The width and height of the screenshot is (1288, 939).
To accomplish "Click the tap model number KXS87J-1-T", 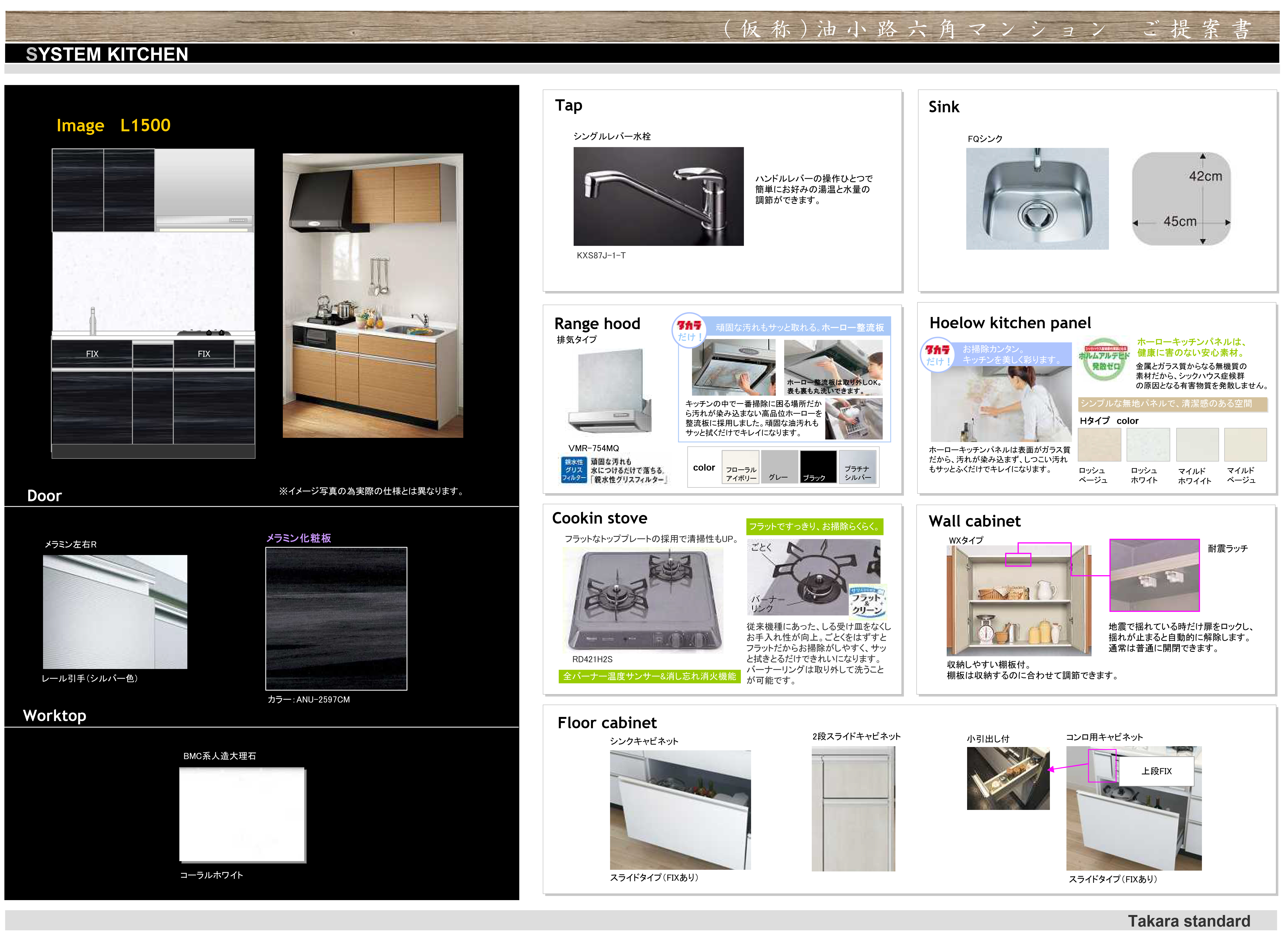I will pyautogui.click(x=601, y=255).
